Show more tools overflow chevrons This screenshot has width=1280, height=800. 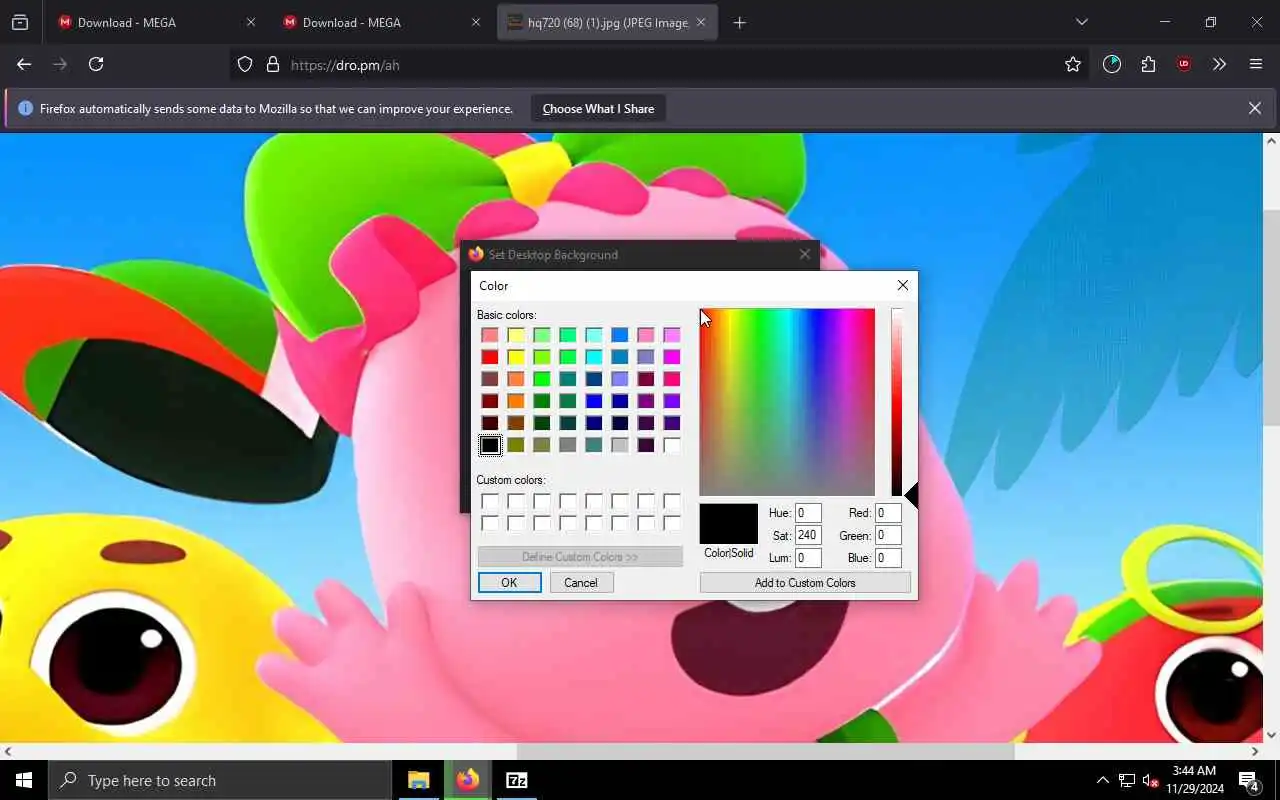pyautogui.click(x=1219, y=64)
